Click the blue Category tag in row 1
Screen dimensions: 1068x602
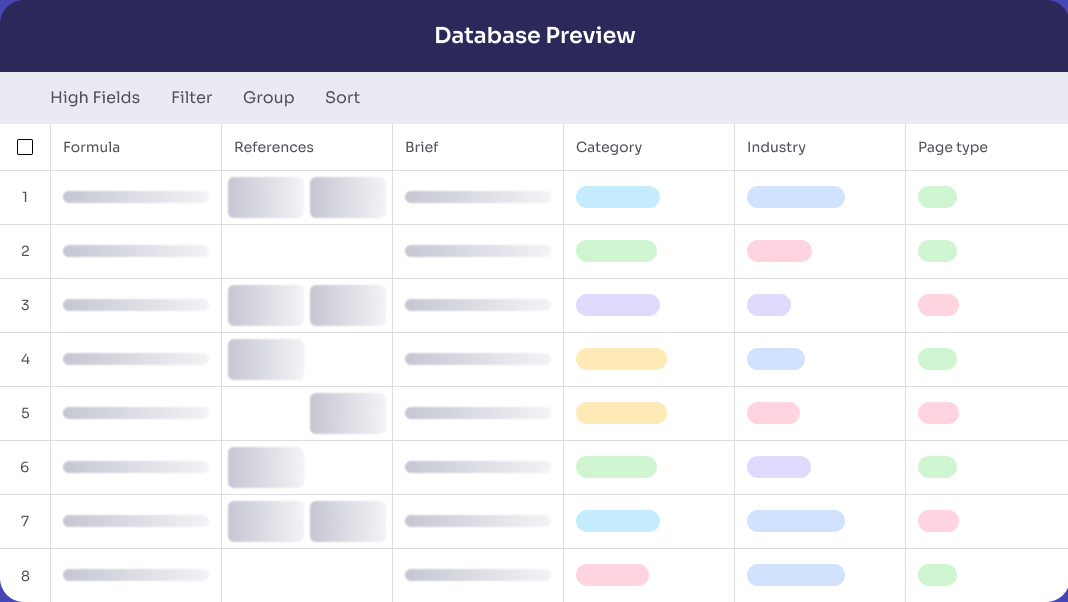(617, 197)
